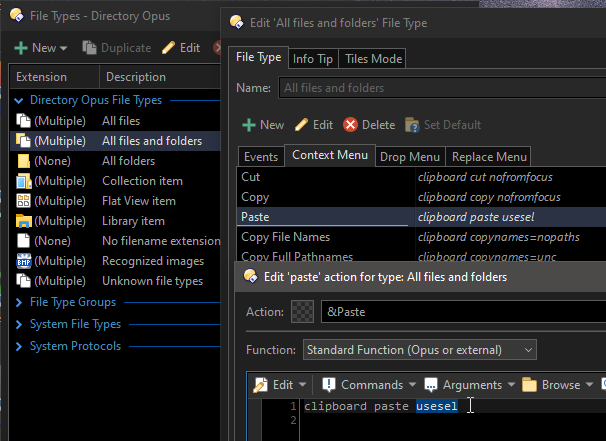Click the highlighted usesel text in editor

pyautogui.click(x=437, y=406)
